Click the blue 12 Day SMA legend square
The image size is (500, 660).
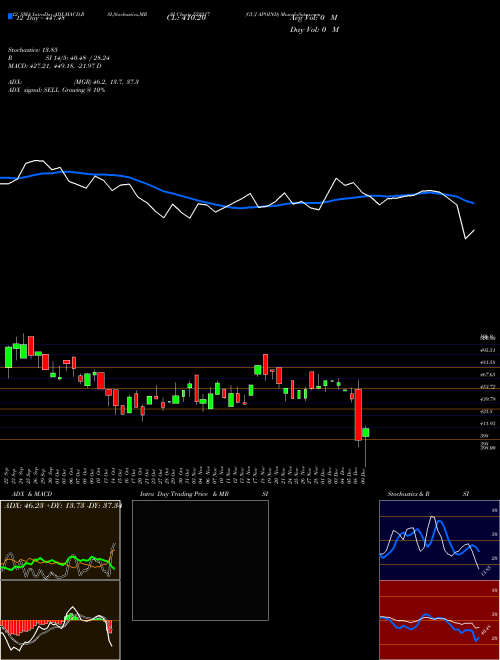tap(10, 17)
